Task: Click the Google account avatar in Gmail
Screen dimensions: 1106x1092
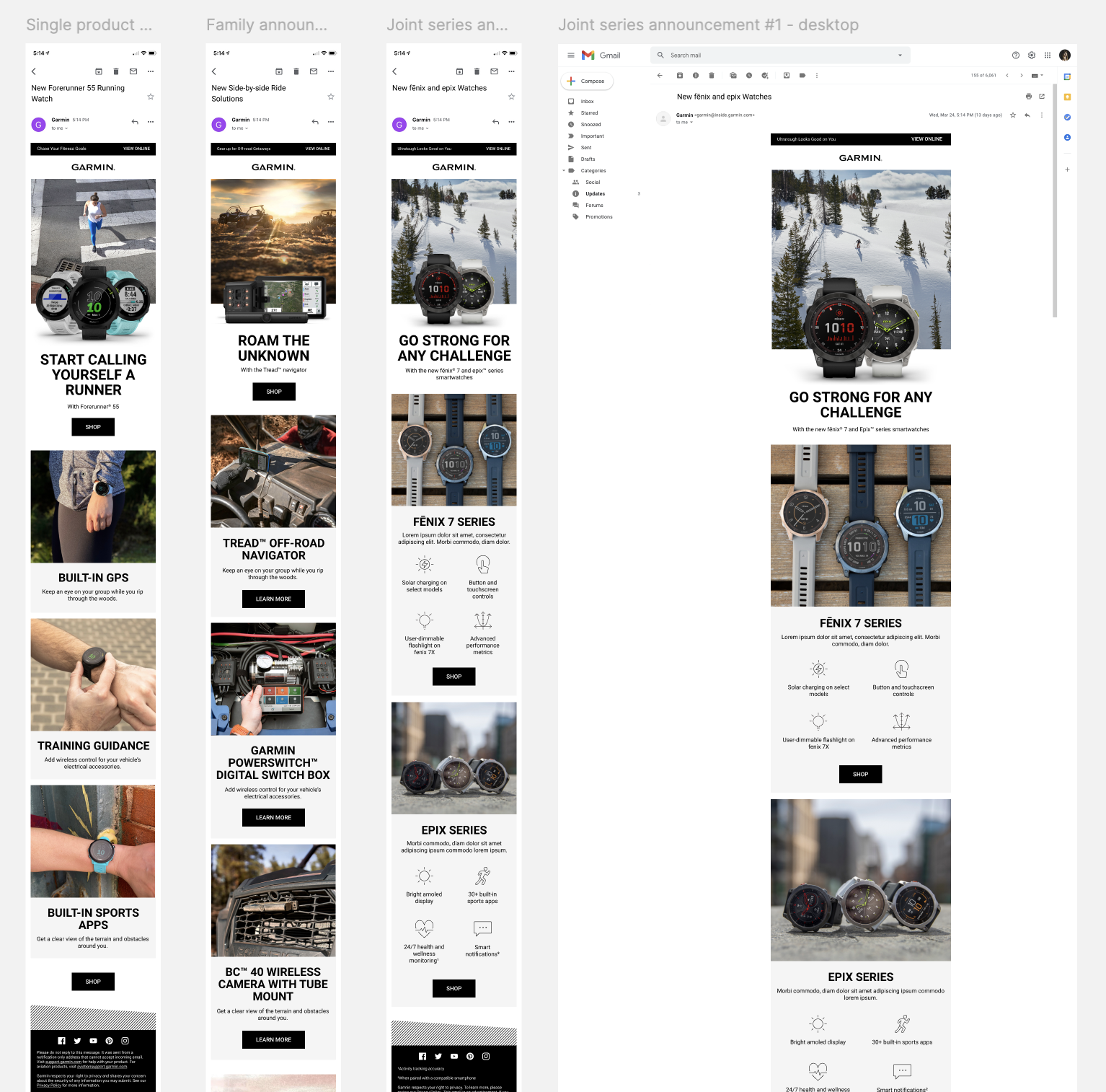Action: 1065,55
